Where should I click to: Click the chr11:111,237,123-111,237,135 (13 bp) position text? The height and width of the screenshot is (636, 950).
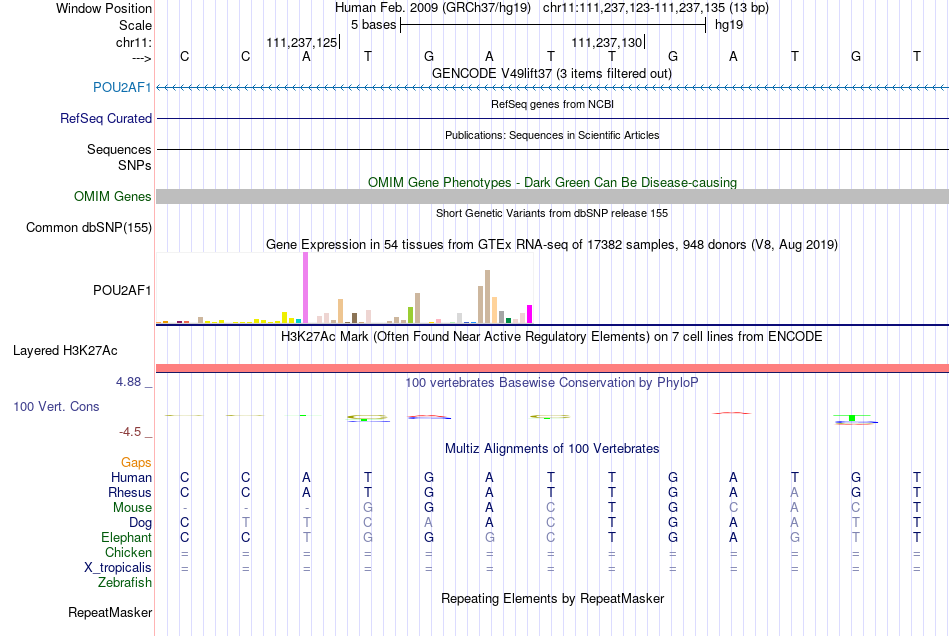pos(656,8)
